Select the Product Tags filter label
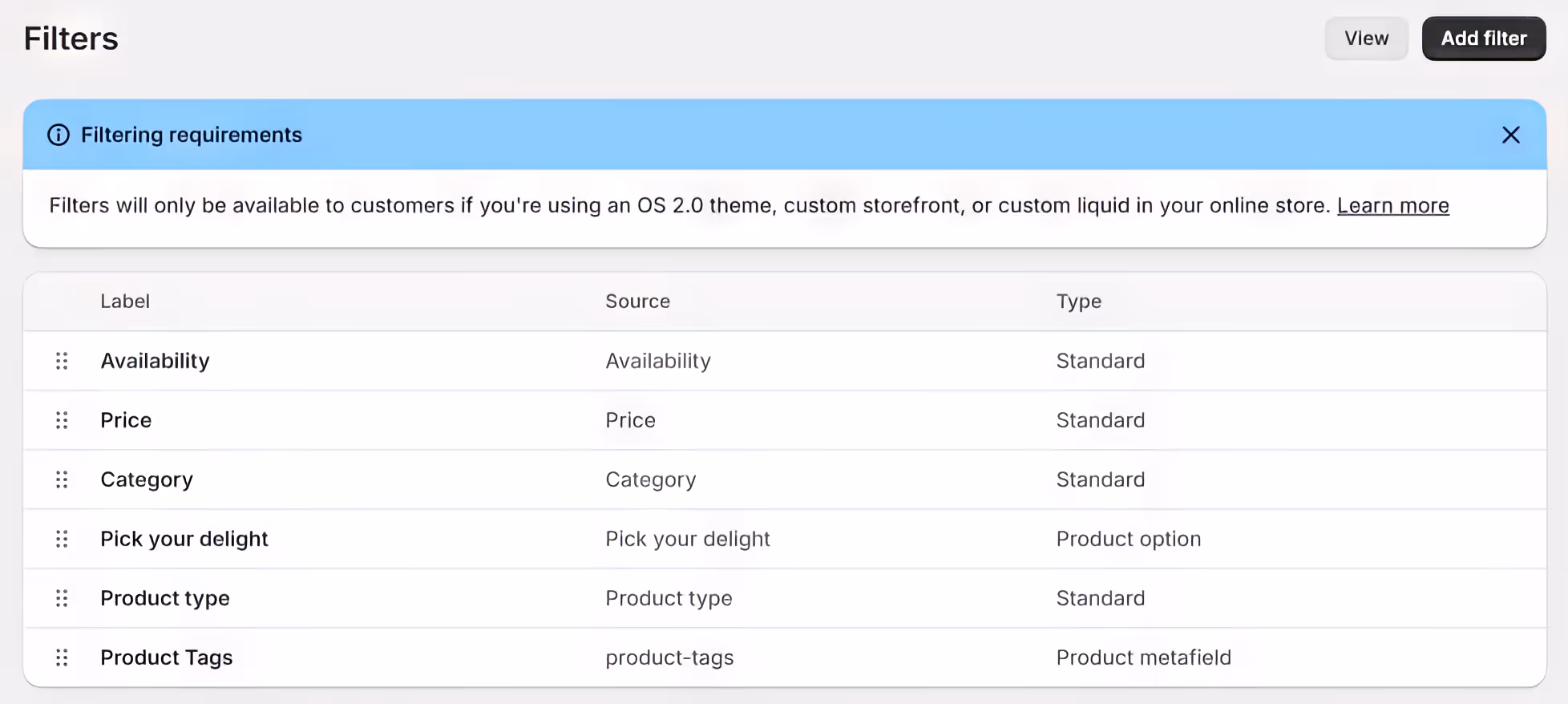This screenshot has height=704, width=1568. 167,657
